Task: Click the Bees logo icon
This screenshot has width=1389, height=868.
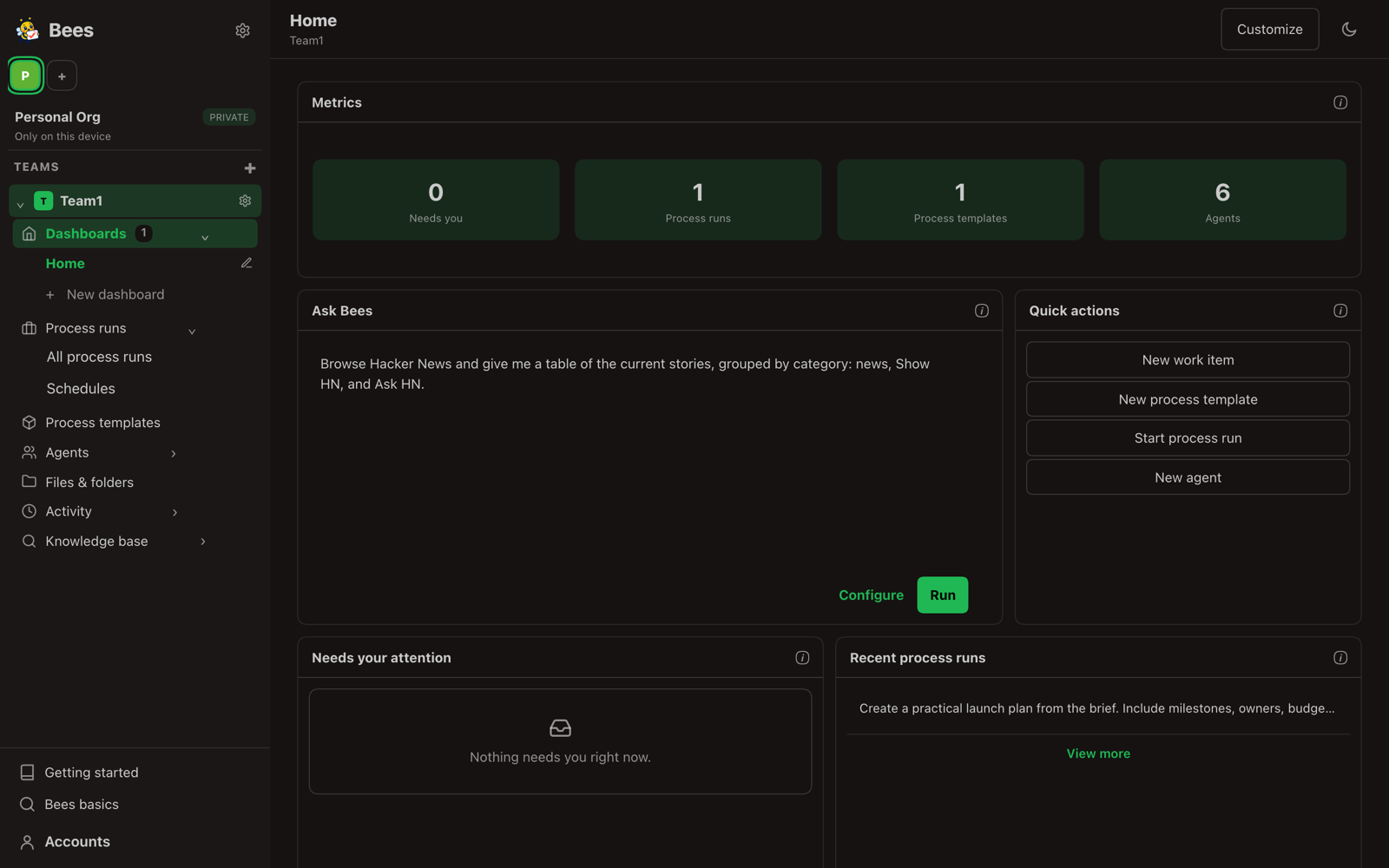Action: (x=28, y=30)
